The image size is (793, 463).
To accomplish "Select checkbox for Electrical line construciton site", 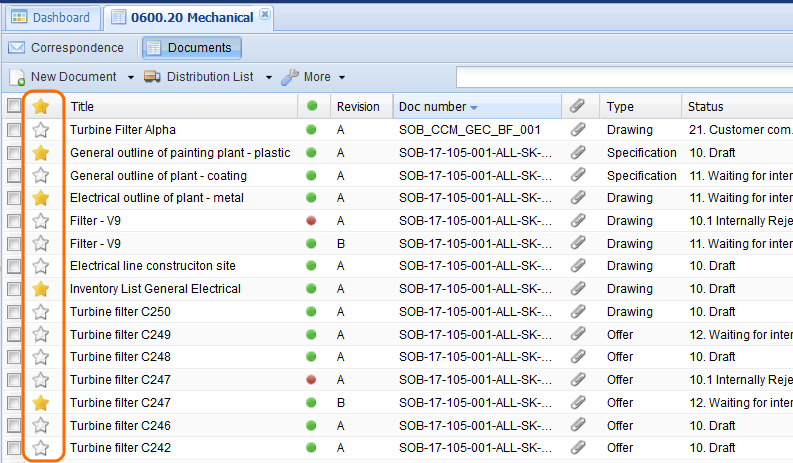I will [x=14, y=266].
